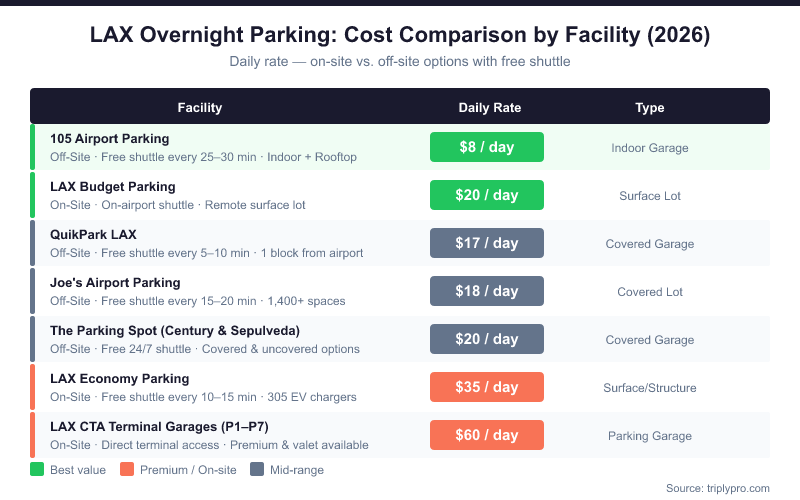The image size is (800, 500).
Task: Click the LAX Budget Parking title
Action: pos(113,187)
